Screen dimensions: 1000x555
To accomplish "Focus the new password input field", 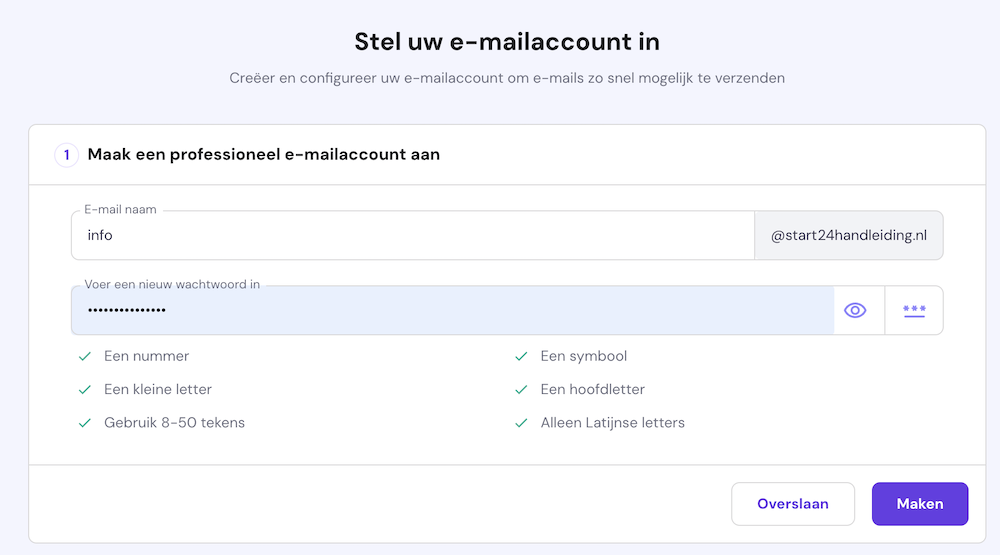I will 450,310.
